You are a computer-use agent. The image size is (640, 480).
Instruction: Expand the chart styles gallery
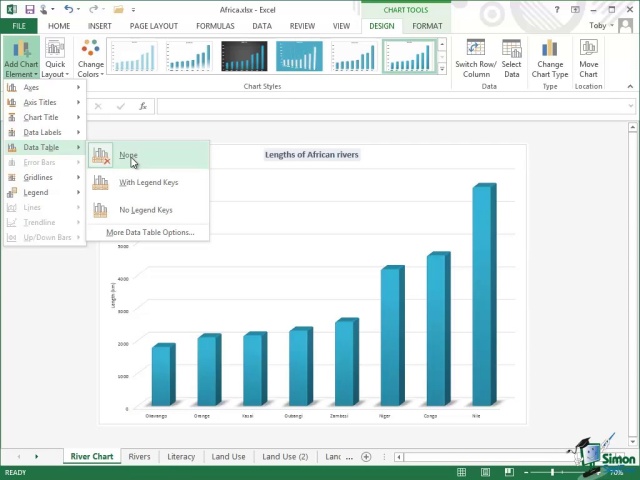[x=443, y=70]
